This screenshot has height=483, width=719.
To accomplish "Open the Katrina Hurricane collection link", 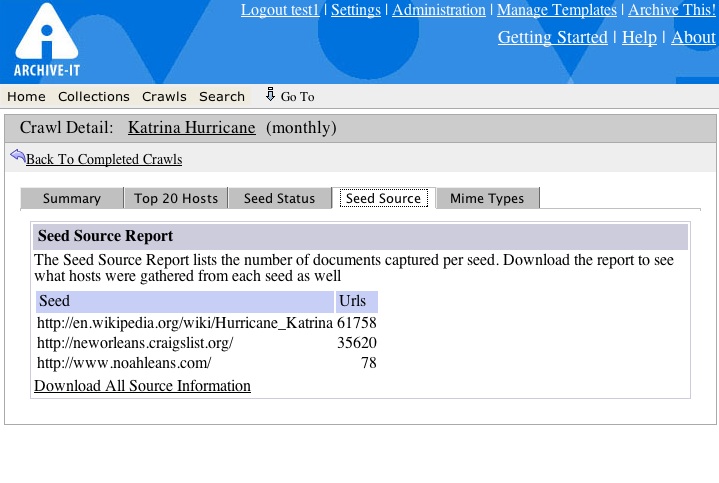I will [192, 128].
